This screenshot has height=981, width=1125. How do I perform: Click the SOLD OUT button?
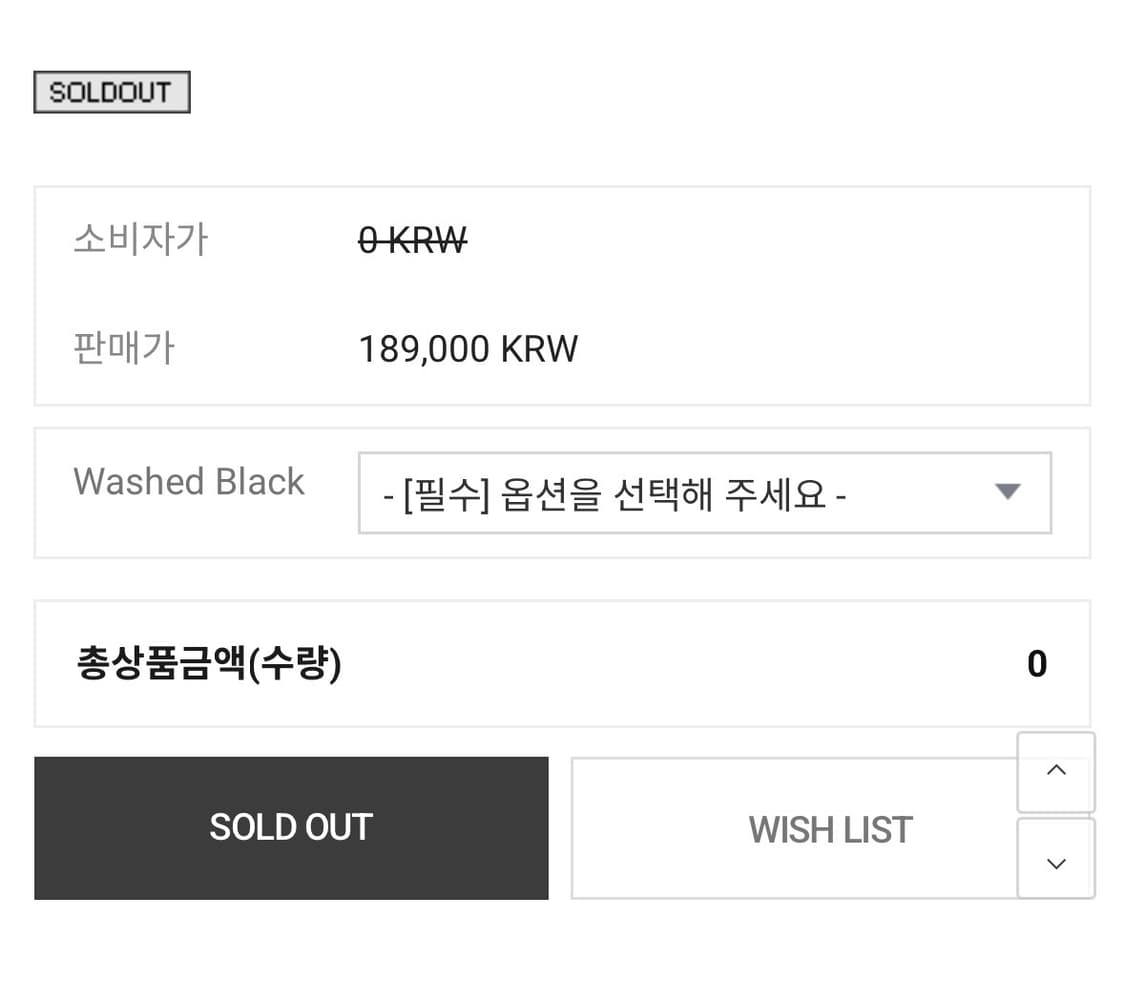(x=291, y=827)
